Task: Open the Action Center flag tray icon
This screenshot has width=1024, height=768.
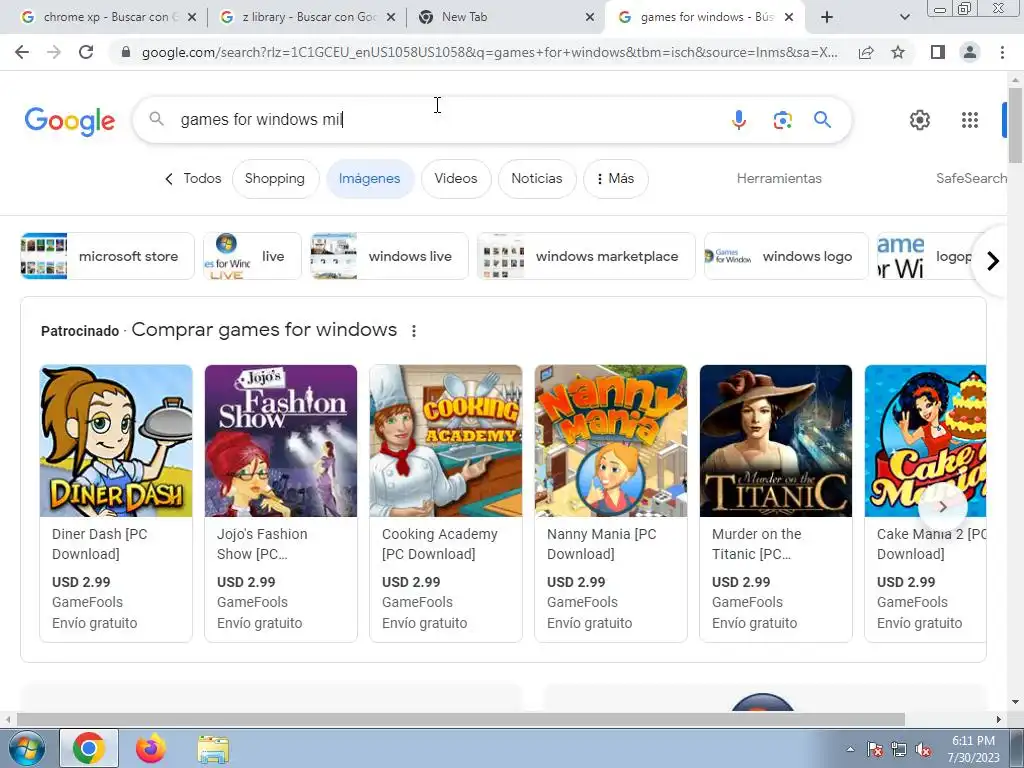Action: tap(874, 749)
